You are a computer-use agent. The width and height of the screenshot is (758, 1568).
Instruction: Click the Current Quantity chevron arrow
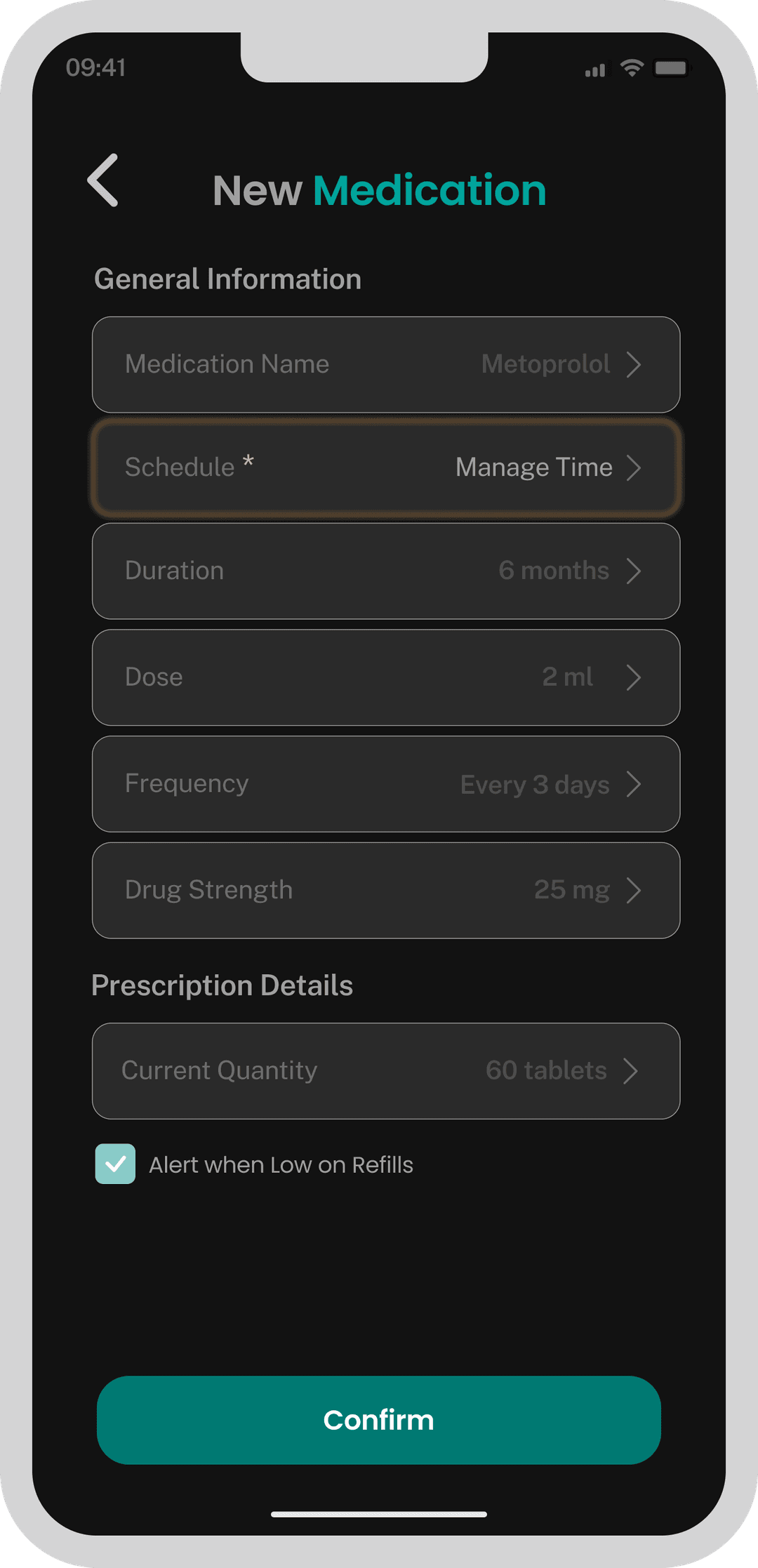(631, 1071)
